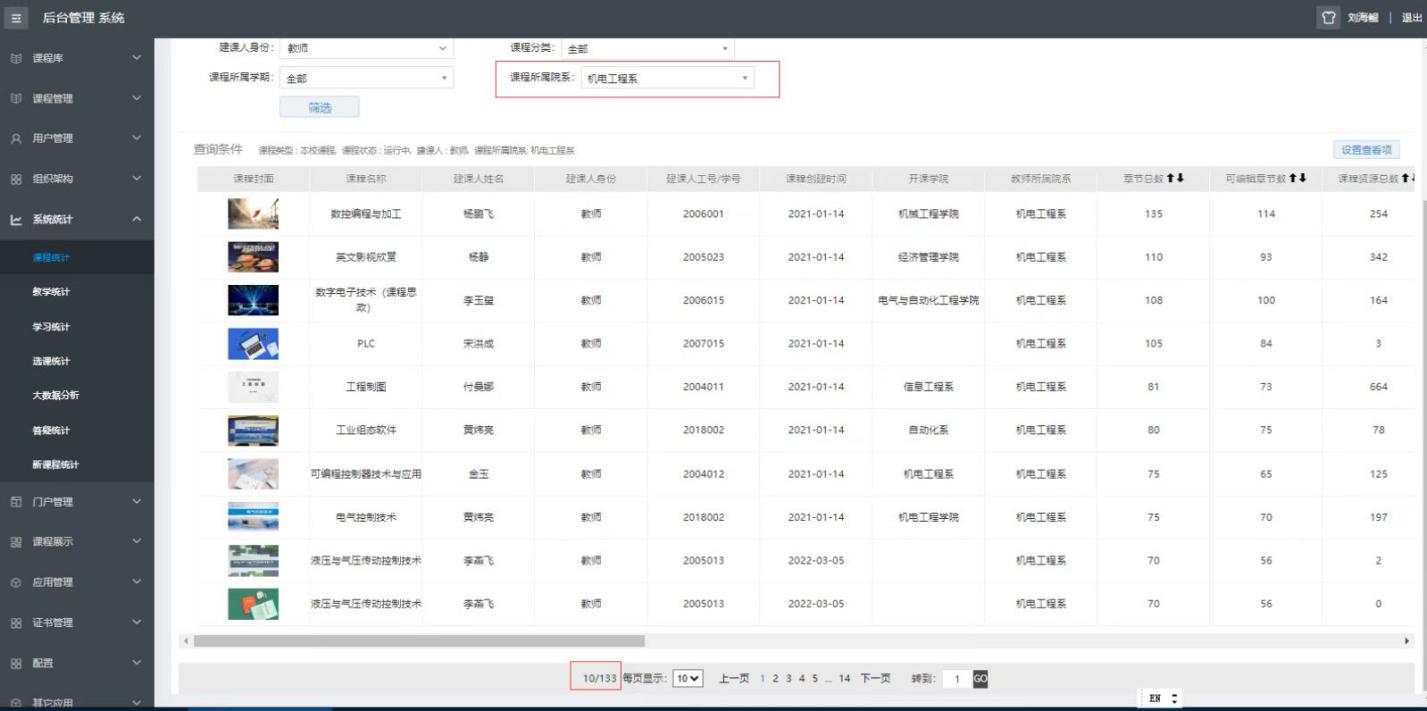Click the 课程管理 book icon
Screen dimensions: 1427x711
tap(16, 99)
